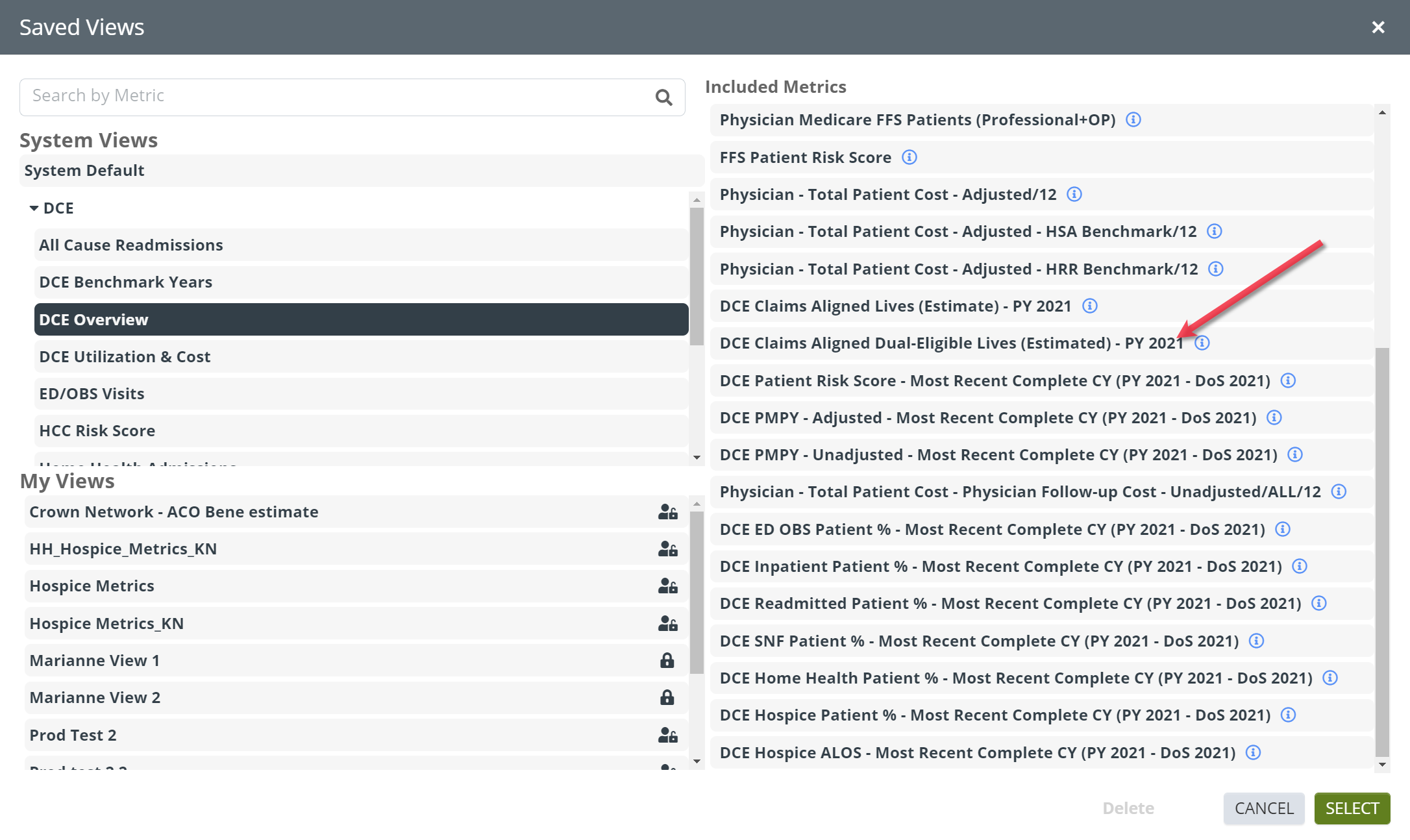Open info for DCE Hospice Patient %
Screen dimensions: 1410x840
(1288, 715)
